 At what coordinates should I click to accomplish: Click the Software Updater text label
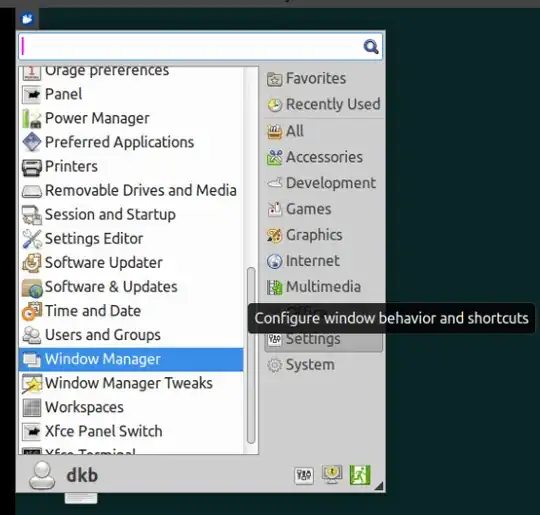click(104, 263)
